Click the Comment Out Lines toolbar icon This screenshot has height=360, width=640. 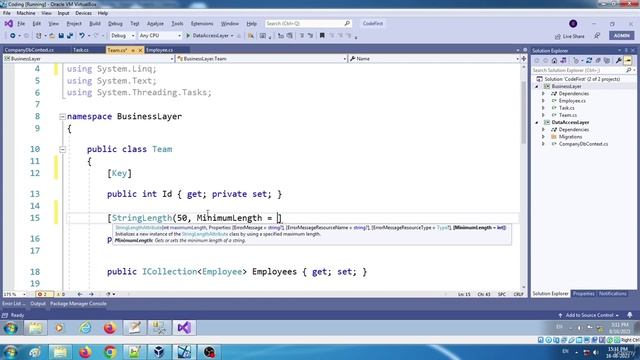tap(302, 36)
